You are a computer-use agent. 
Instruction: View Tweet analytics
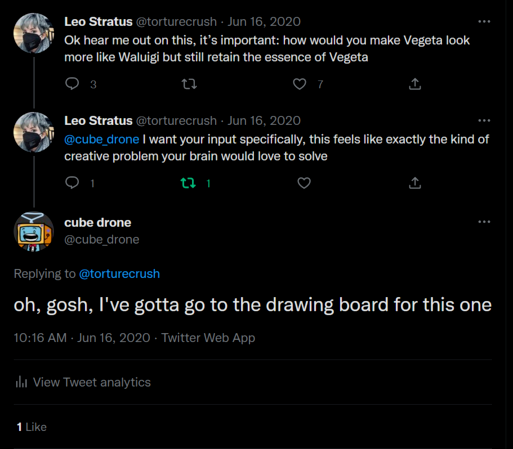click(x=83, y=382)
